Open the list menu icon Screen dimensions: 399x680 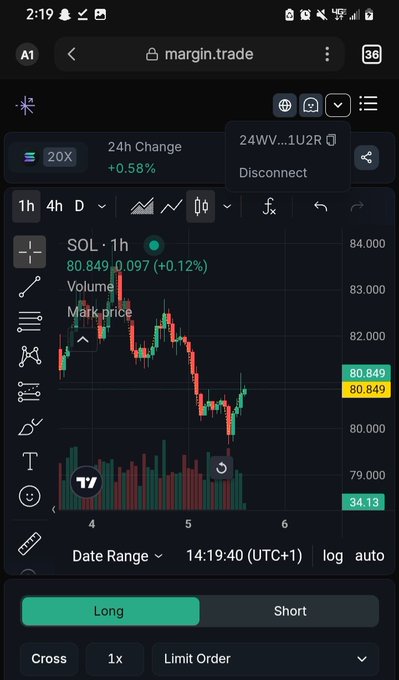368,104
